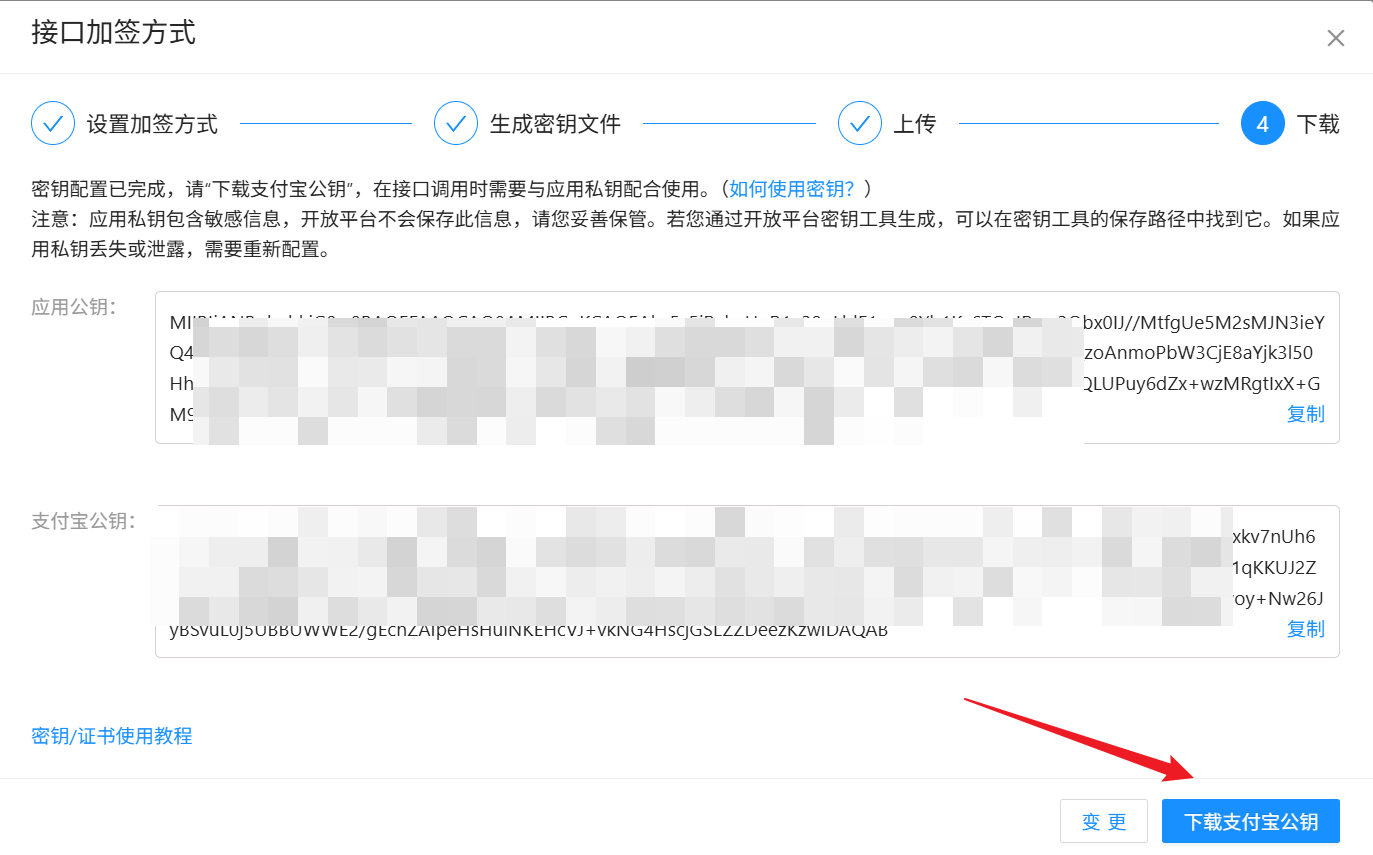The image size is (1373, 855).
Task: Click the step 2 checkmark circle icon
Action: click(x=456, y=124)
